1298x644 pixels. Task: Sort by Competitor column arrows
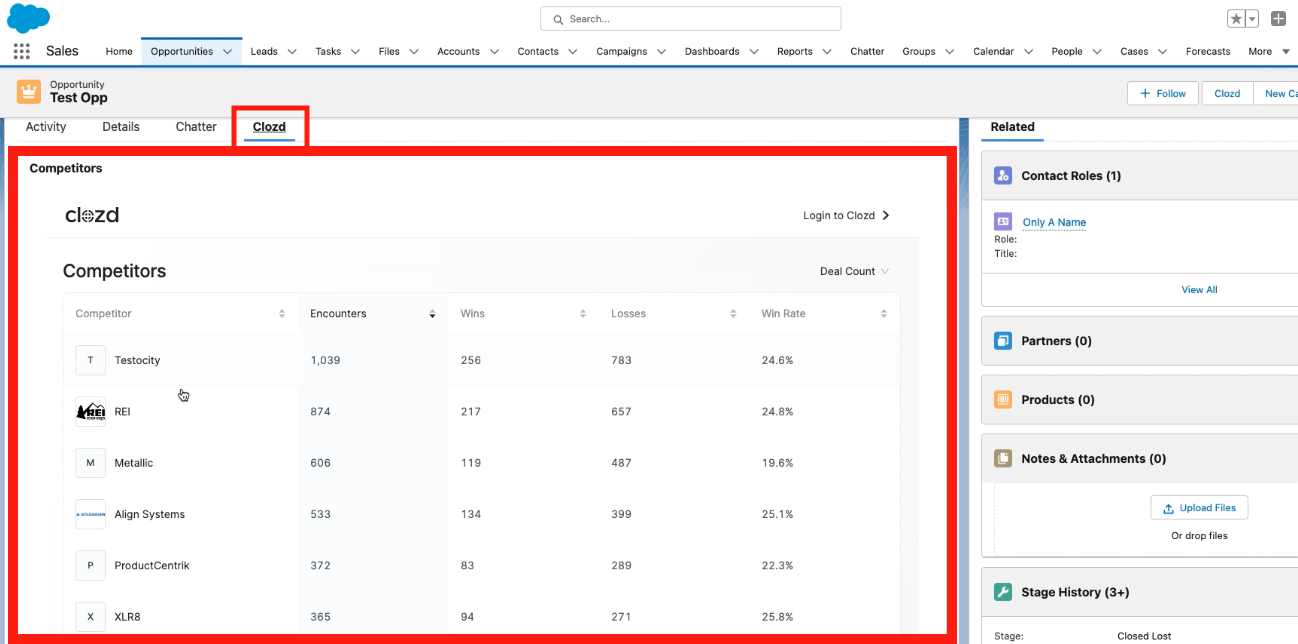282,314
